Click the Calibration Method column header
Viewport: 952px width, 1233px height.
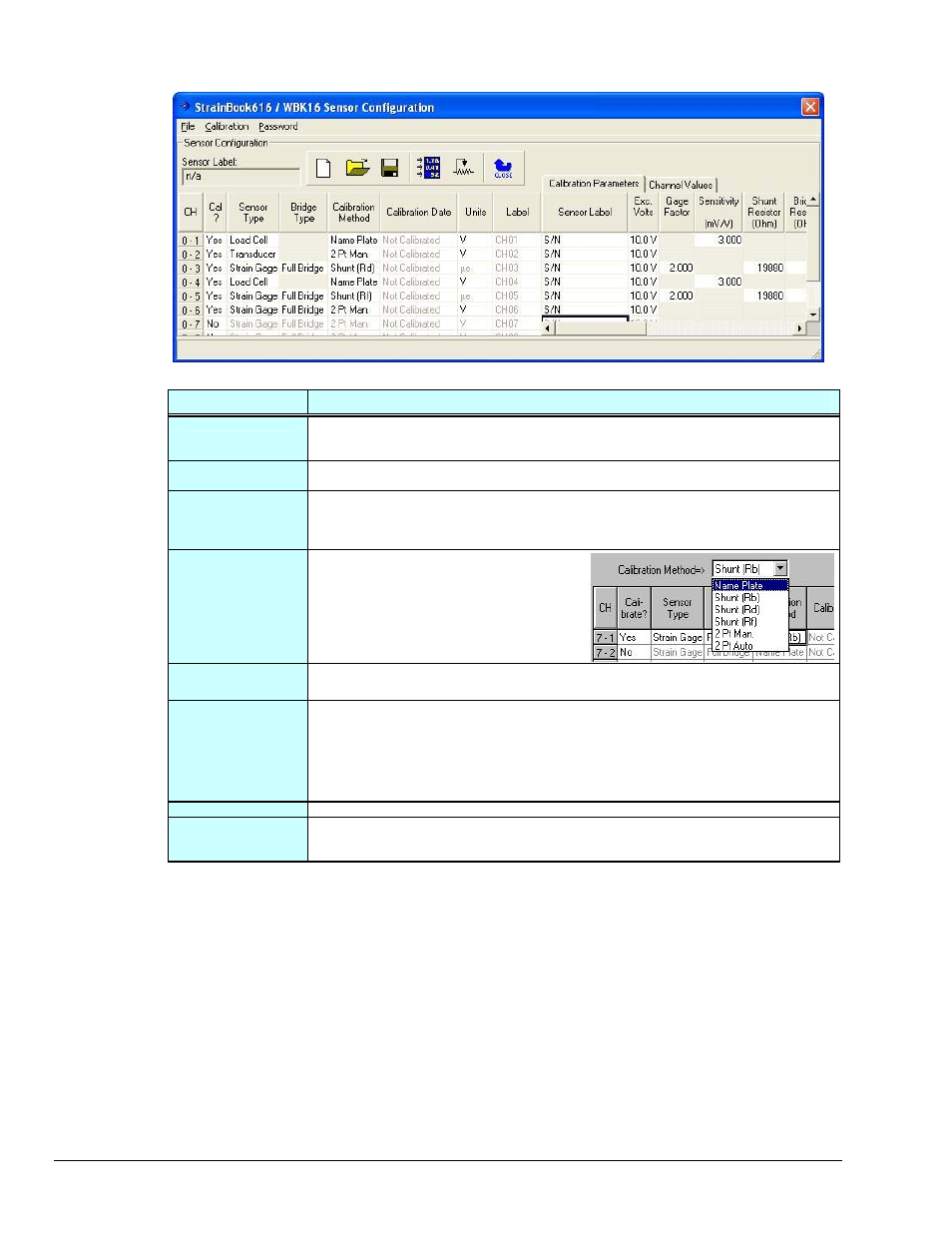(353, 213)
